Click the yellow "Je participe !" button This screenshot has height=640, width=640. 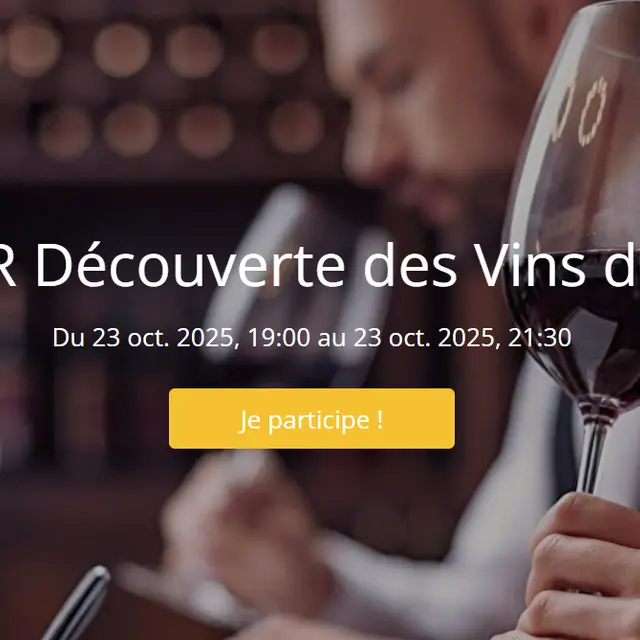[311, 418]
